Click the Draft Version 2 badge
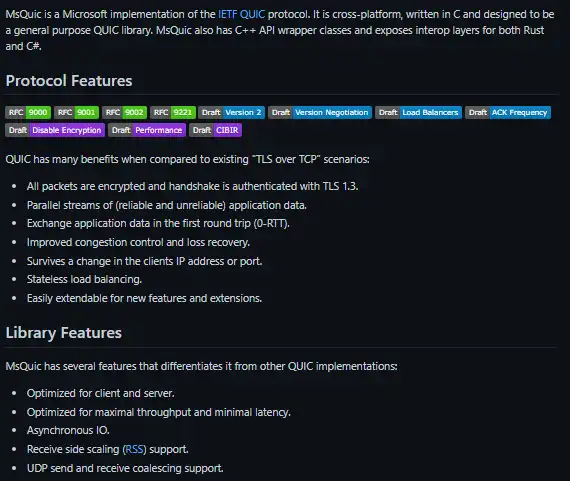This screenshot has width=570, height=481. [232, 112]
